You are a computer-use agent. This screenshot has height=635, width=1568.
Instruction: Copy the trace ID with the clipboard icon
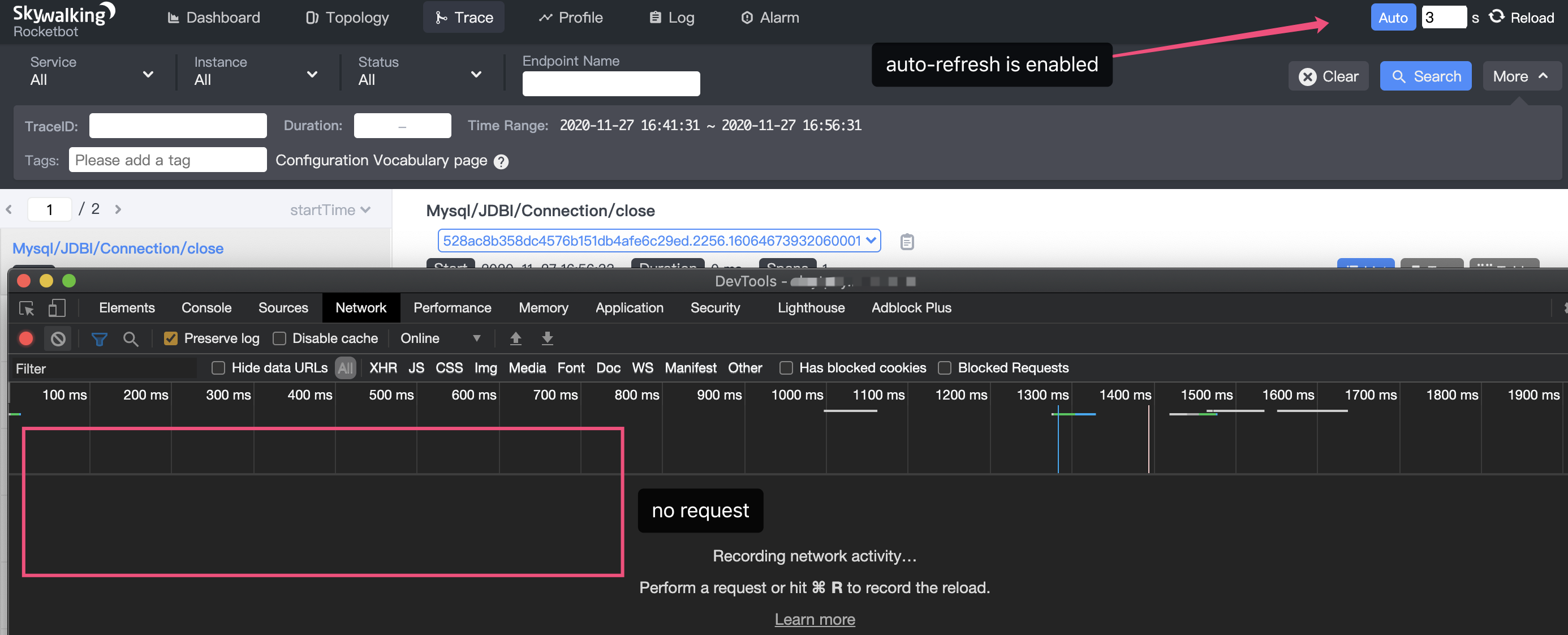(x=907, y=242)
